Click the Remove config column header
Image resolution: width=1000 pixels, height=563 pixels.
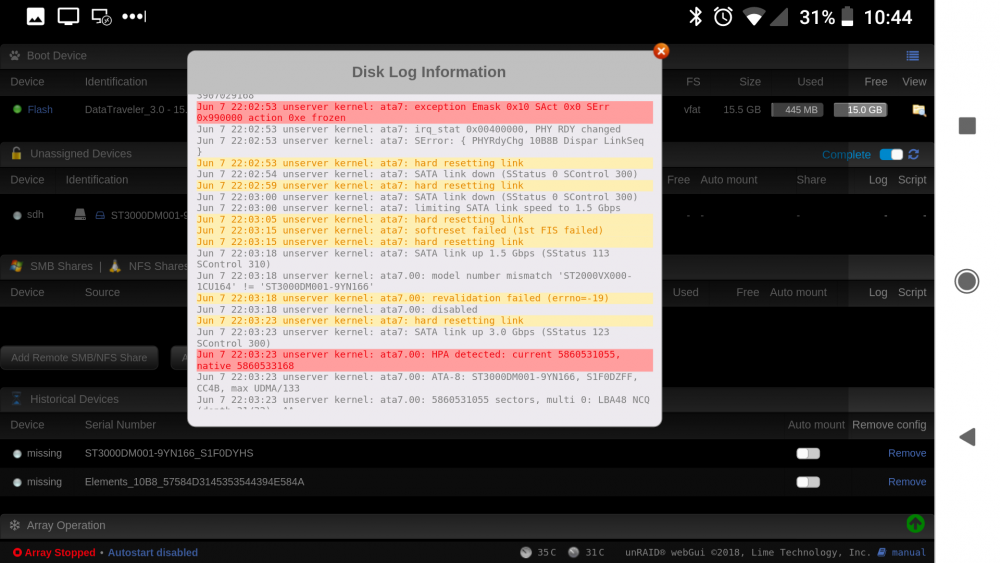click(x=889, y=425)
